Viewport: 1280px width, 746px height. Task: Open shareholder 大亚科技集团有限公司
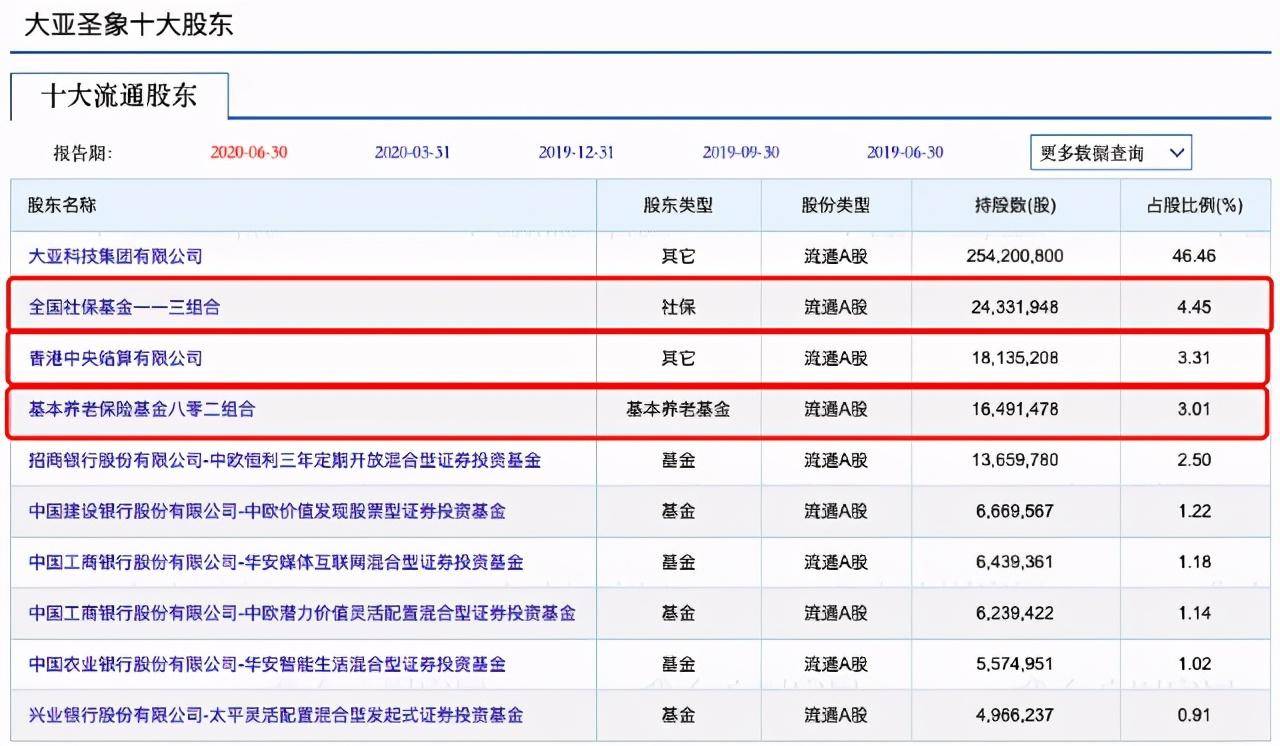(115, 256)
